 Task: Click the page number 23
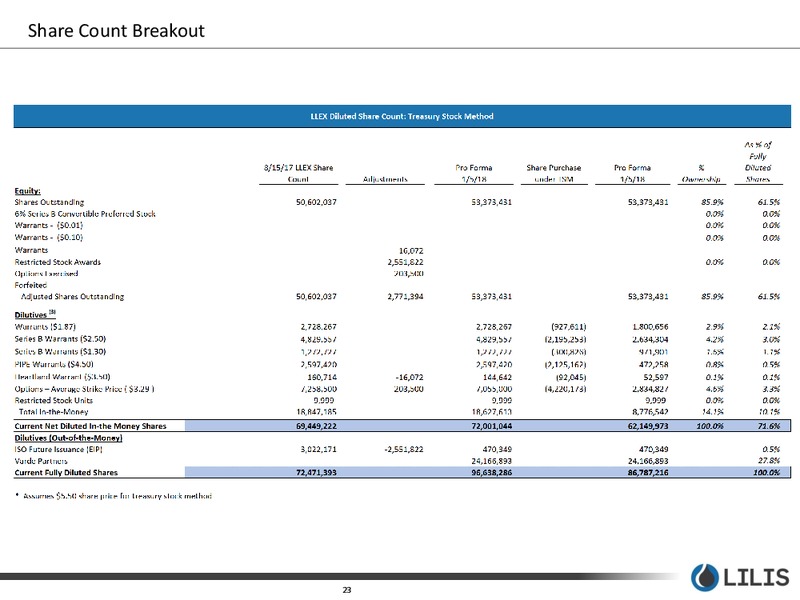pyautogui.click(x=347, y=590)
